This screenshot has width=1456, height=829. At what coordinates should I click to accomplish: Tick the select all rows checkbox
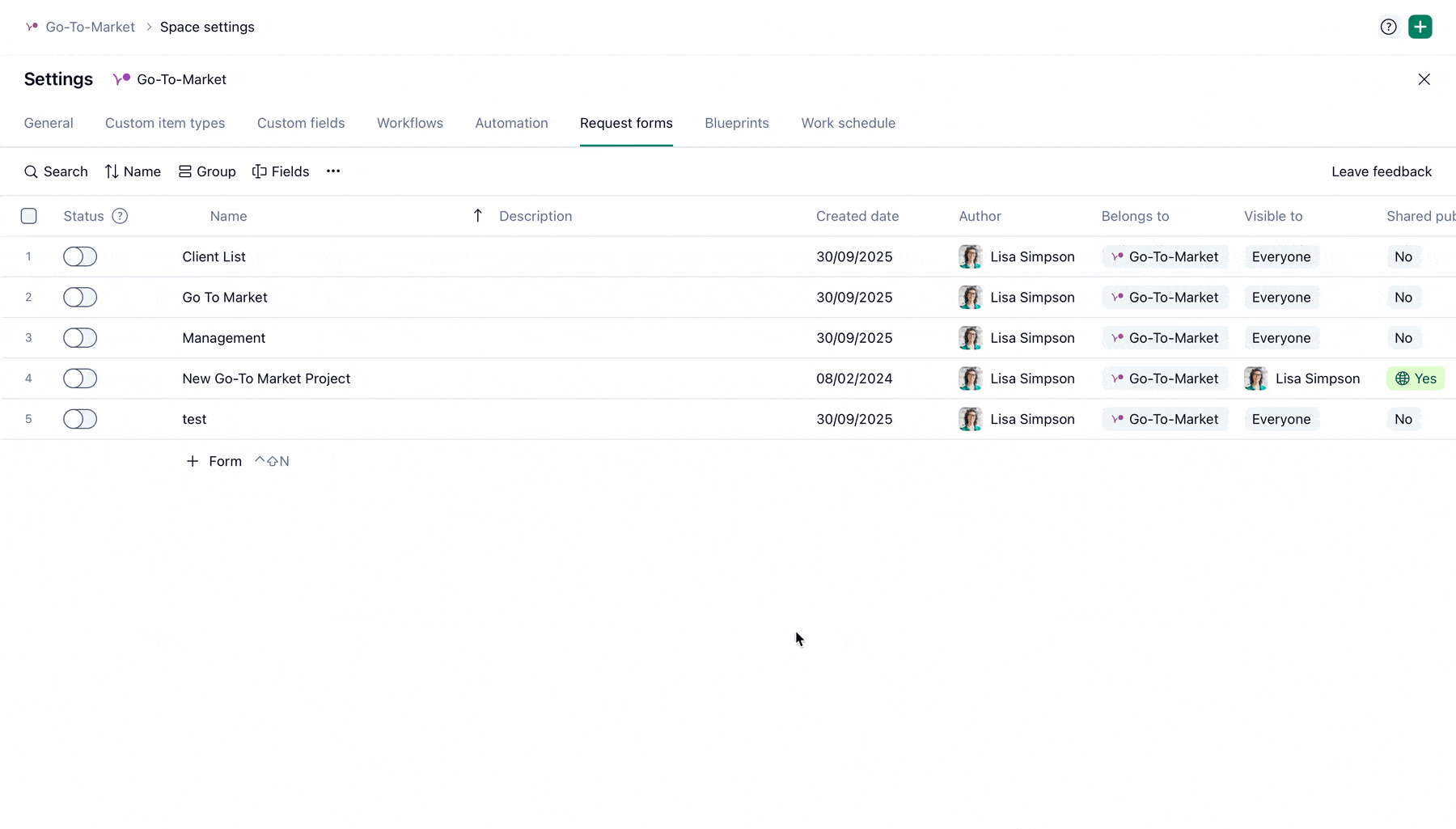point(29,216)
